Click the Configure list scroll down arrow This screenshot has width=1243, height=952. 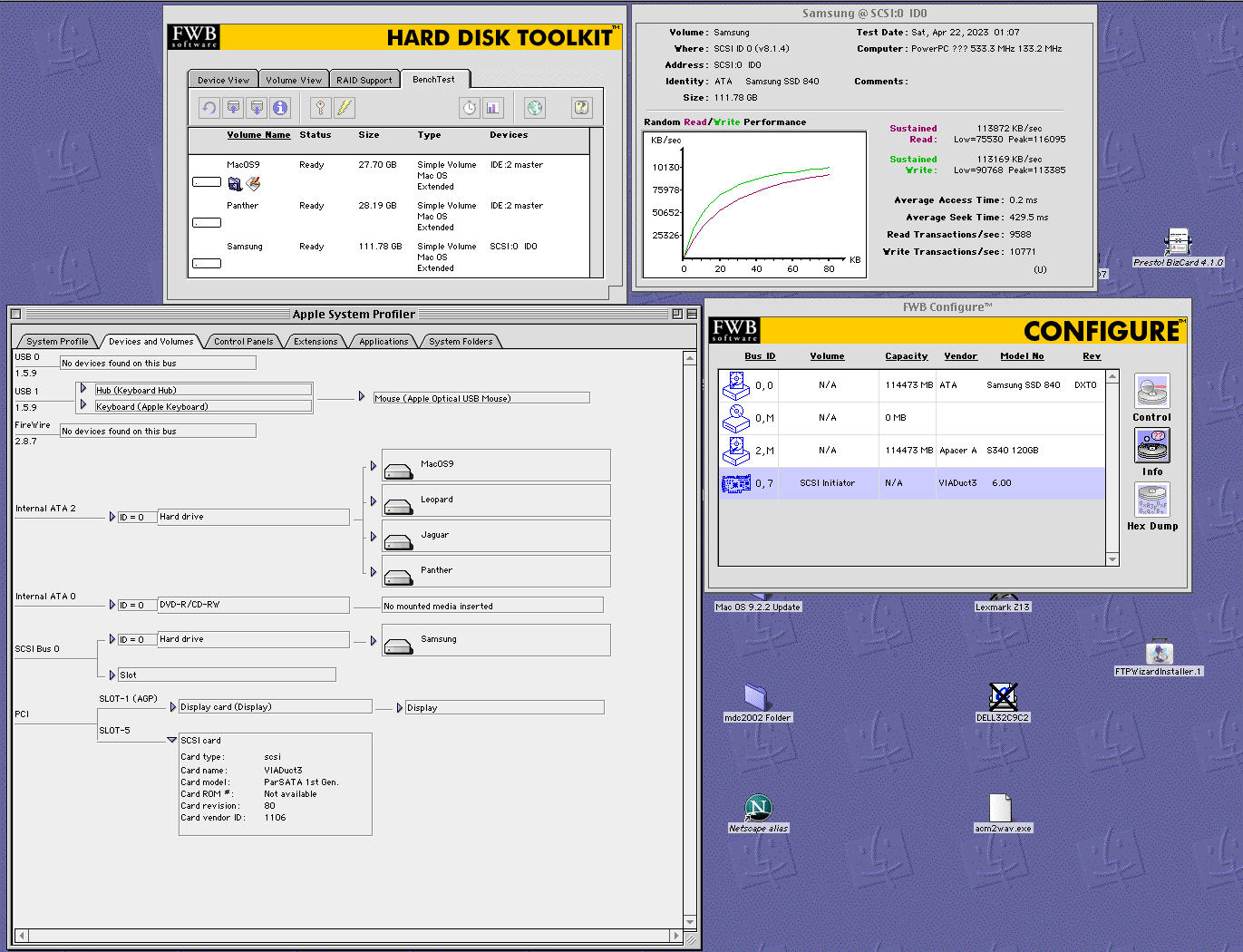click(1112, 559)
